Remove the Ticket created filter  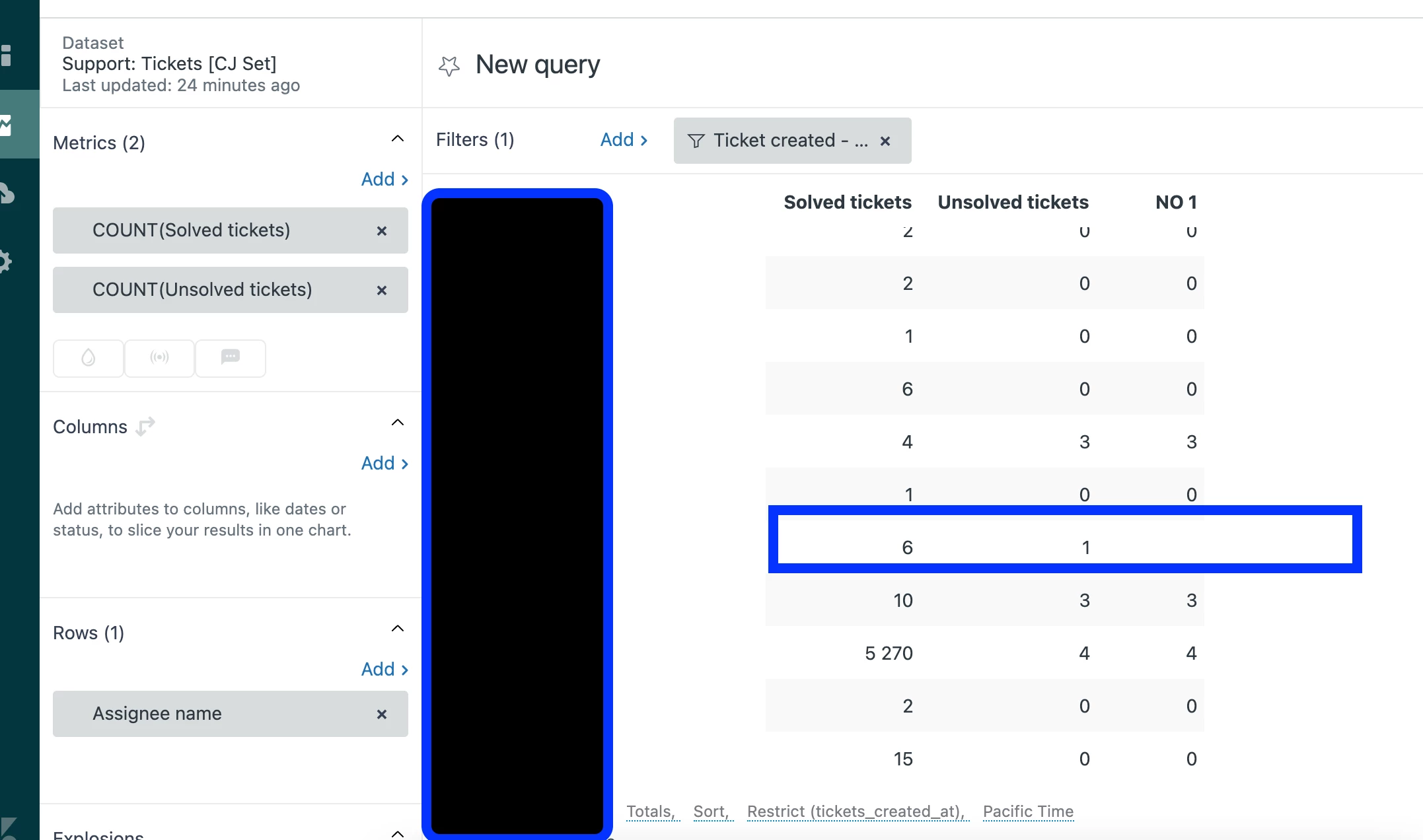click(885, 141)
